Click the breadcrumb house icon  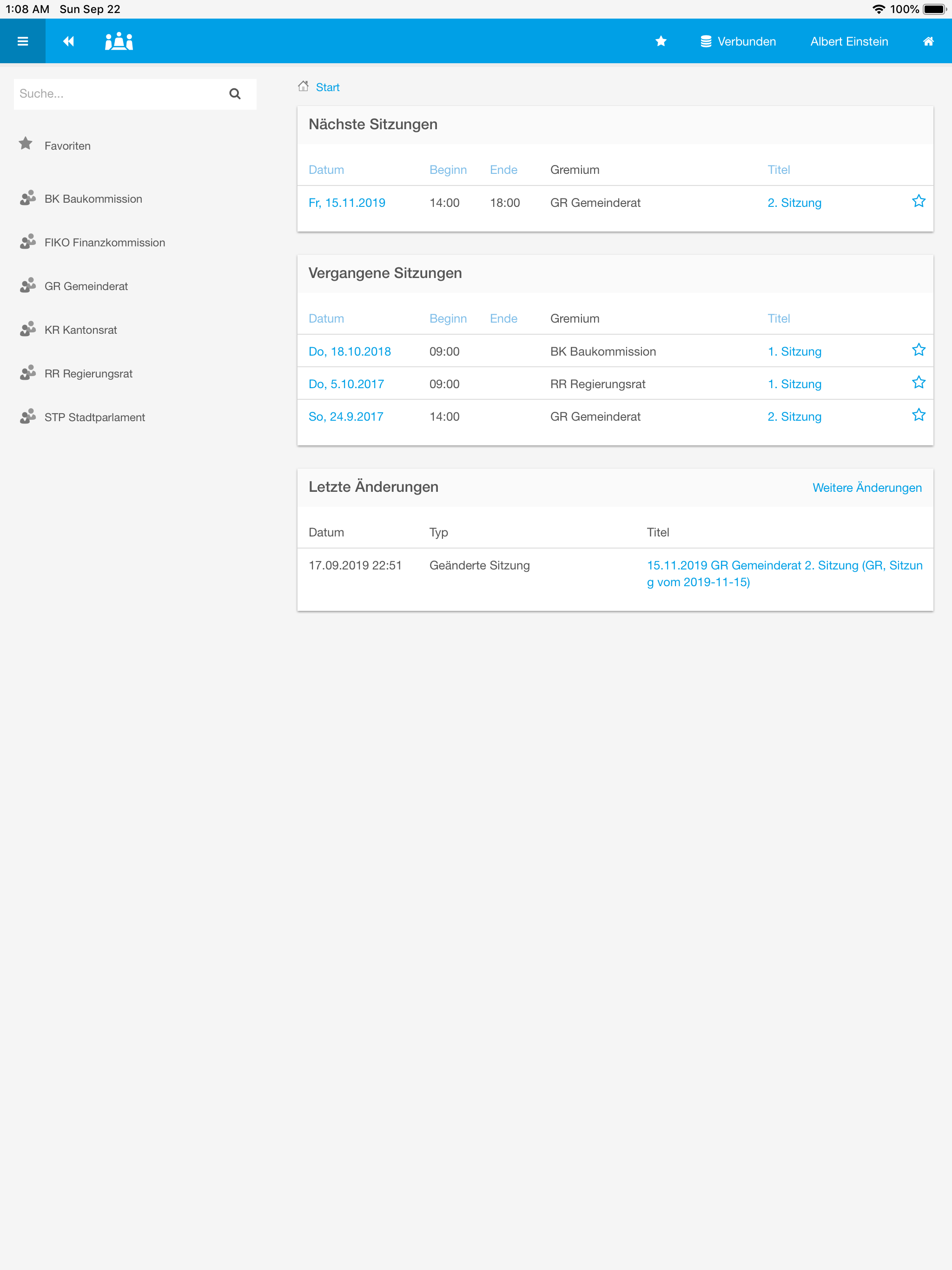[x=303, y=86]
